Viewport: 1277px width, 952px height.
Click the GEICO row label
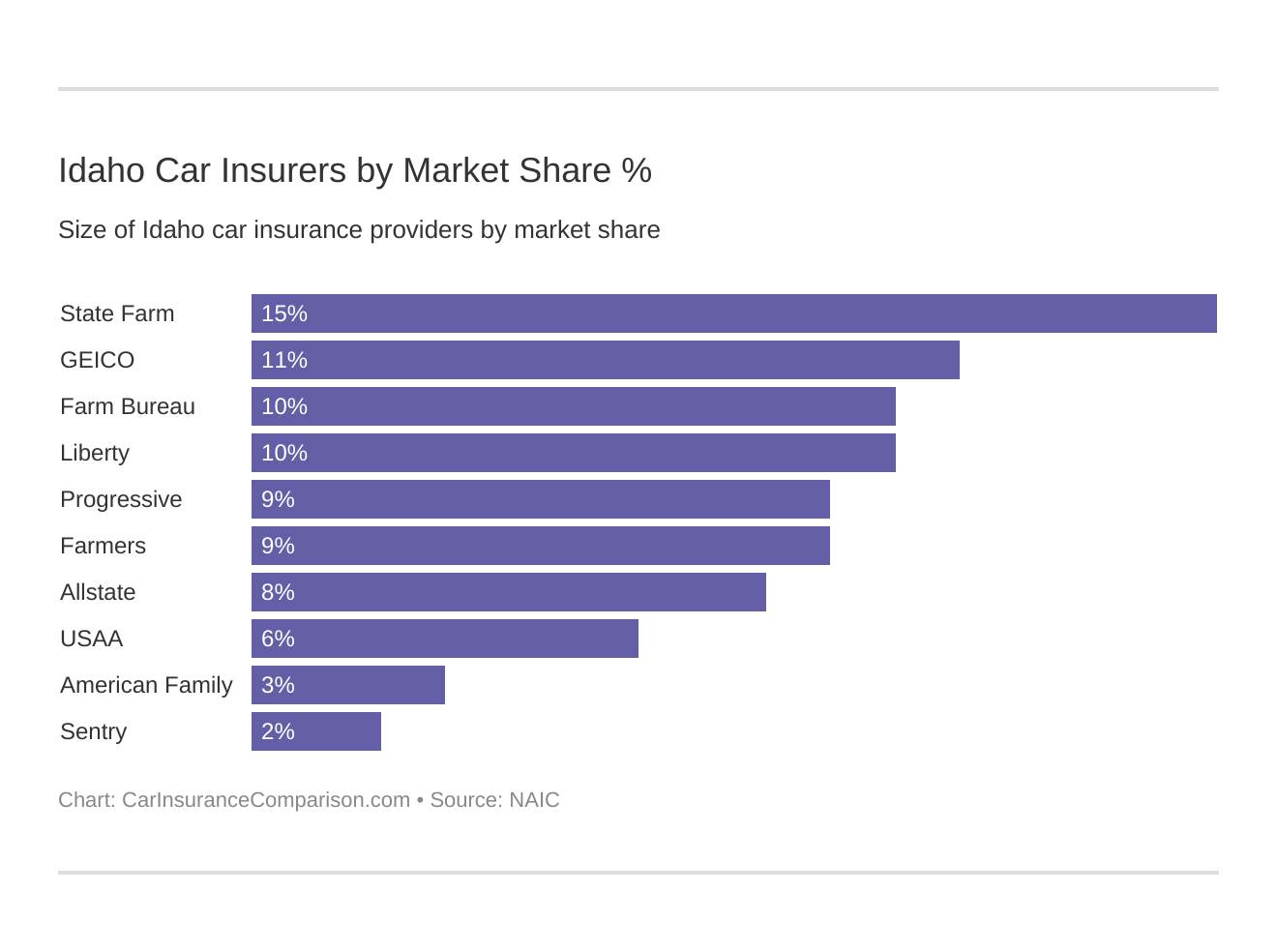point(97,360)
